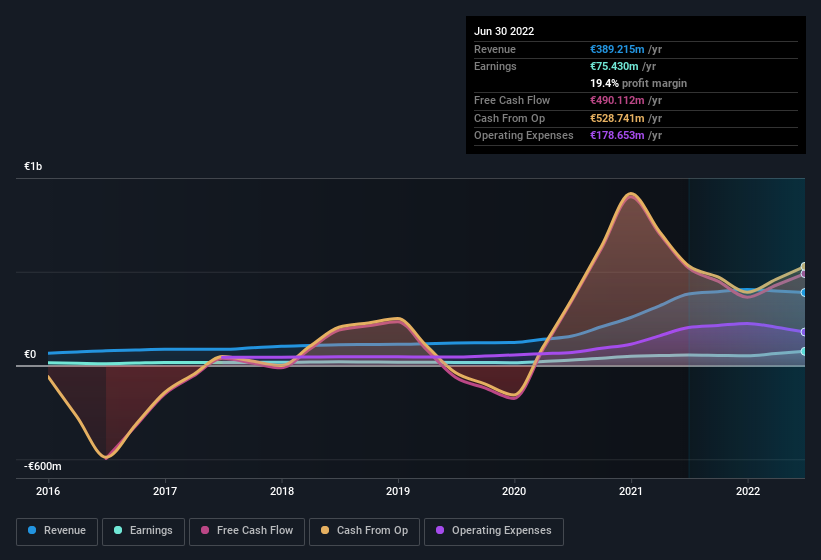Click the Cash From Op endpoint marker
The image size is (821, 560).
804,267
